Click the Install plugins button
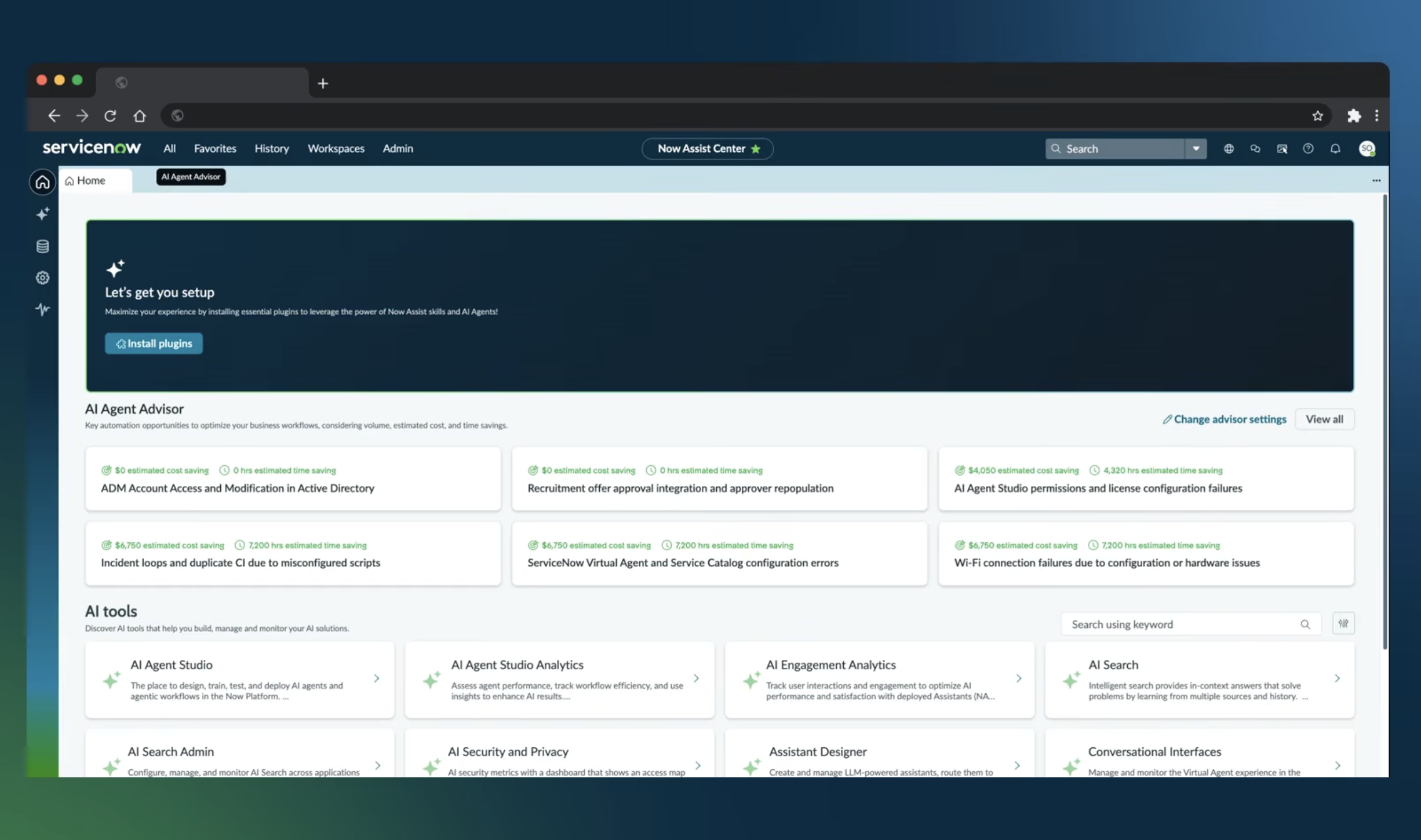This screenshot has width=1421, height=840. tap(154, 344)
